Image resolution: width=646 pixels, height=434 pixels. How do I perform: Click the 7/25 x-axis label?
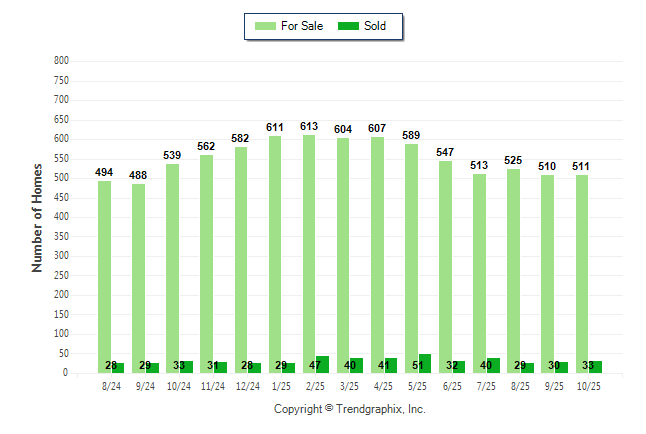tap(487, 386)
